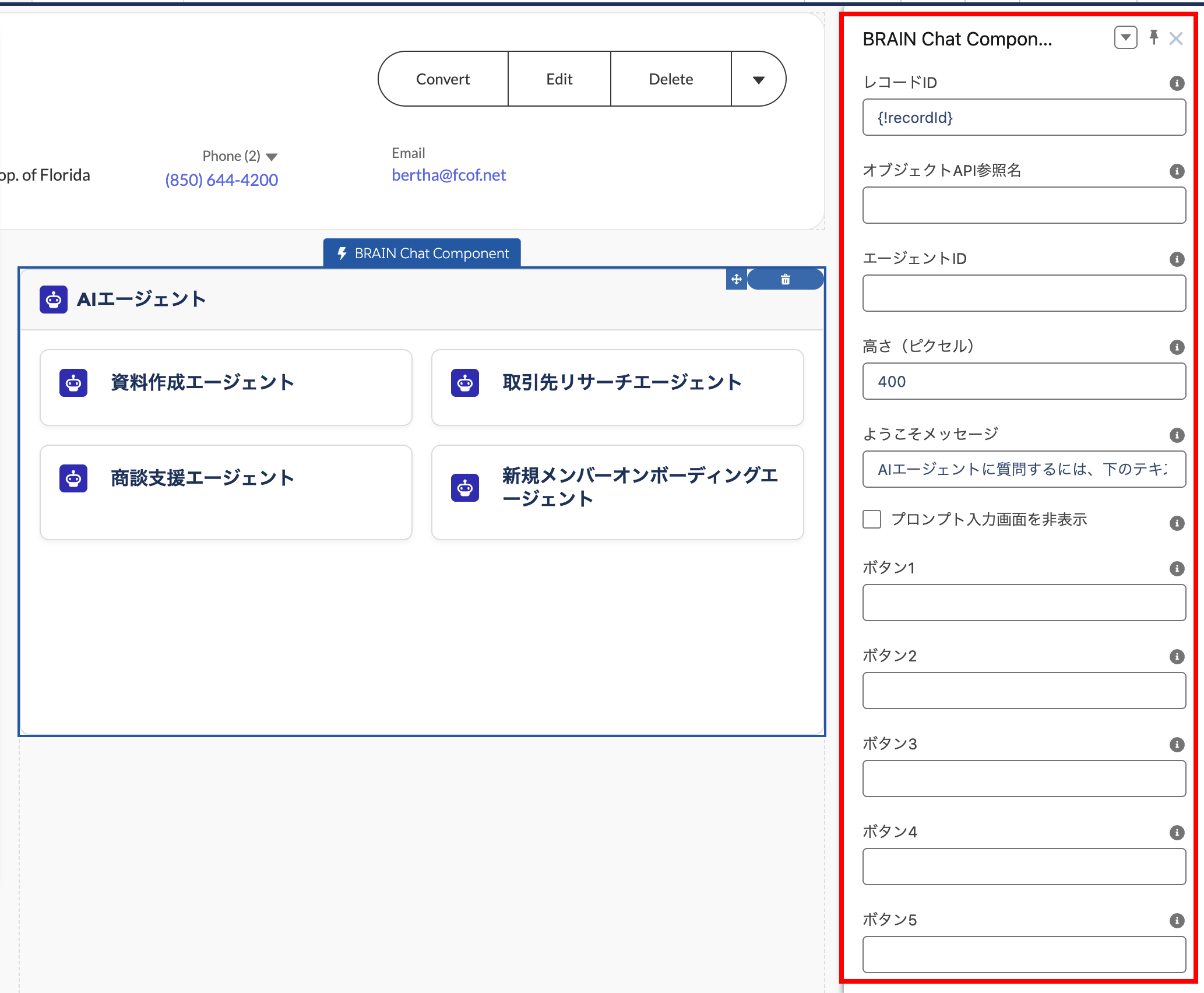This screenshot has width=1204, height=993.
Task: Open the 資料作成エージェント card
Action: (x=226, y=388)
